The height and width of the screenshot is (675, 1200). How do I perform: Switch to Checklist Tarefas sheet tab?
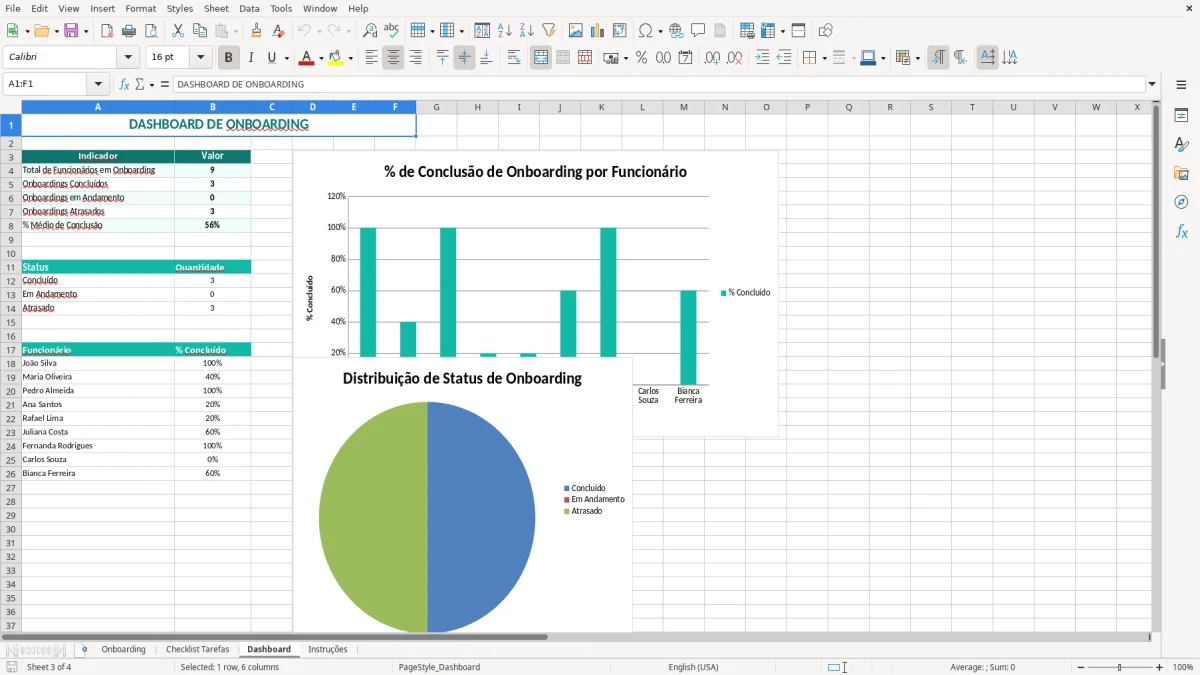point(198,649)
